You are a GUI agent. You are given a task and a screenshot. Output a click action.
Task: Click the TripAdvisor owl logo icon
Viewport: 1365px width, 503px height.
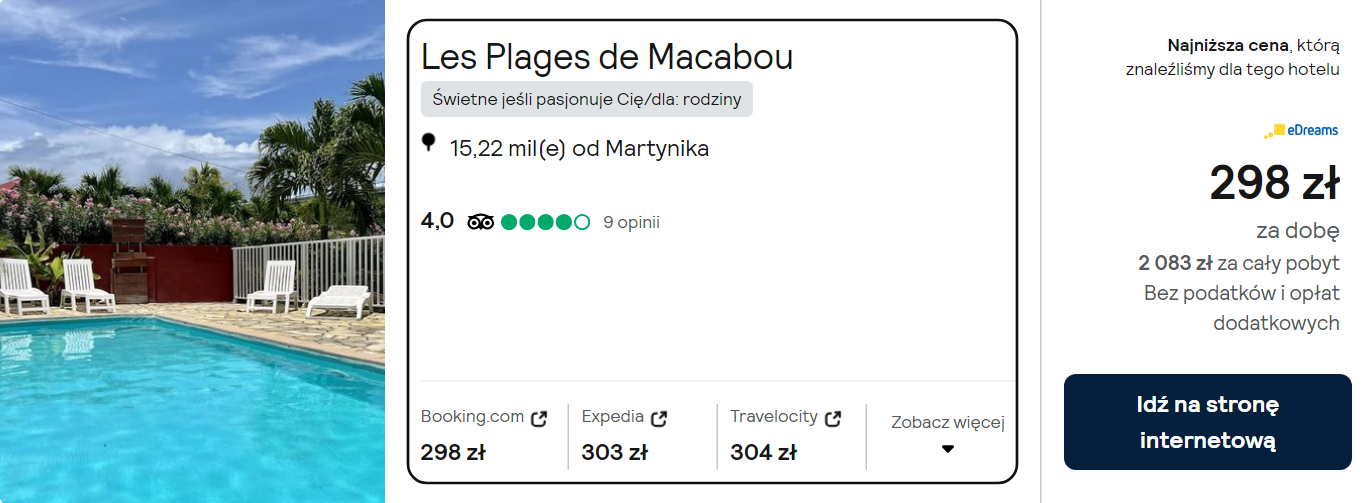(481, 222)
